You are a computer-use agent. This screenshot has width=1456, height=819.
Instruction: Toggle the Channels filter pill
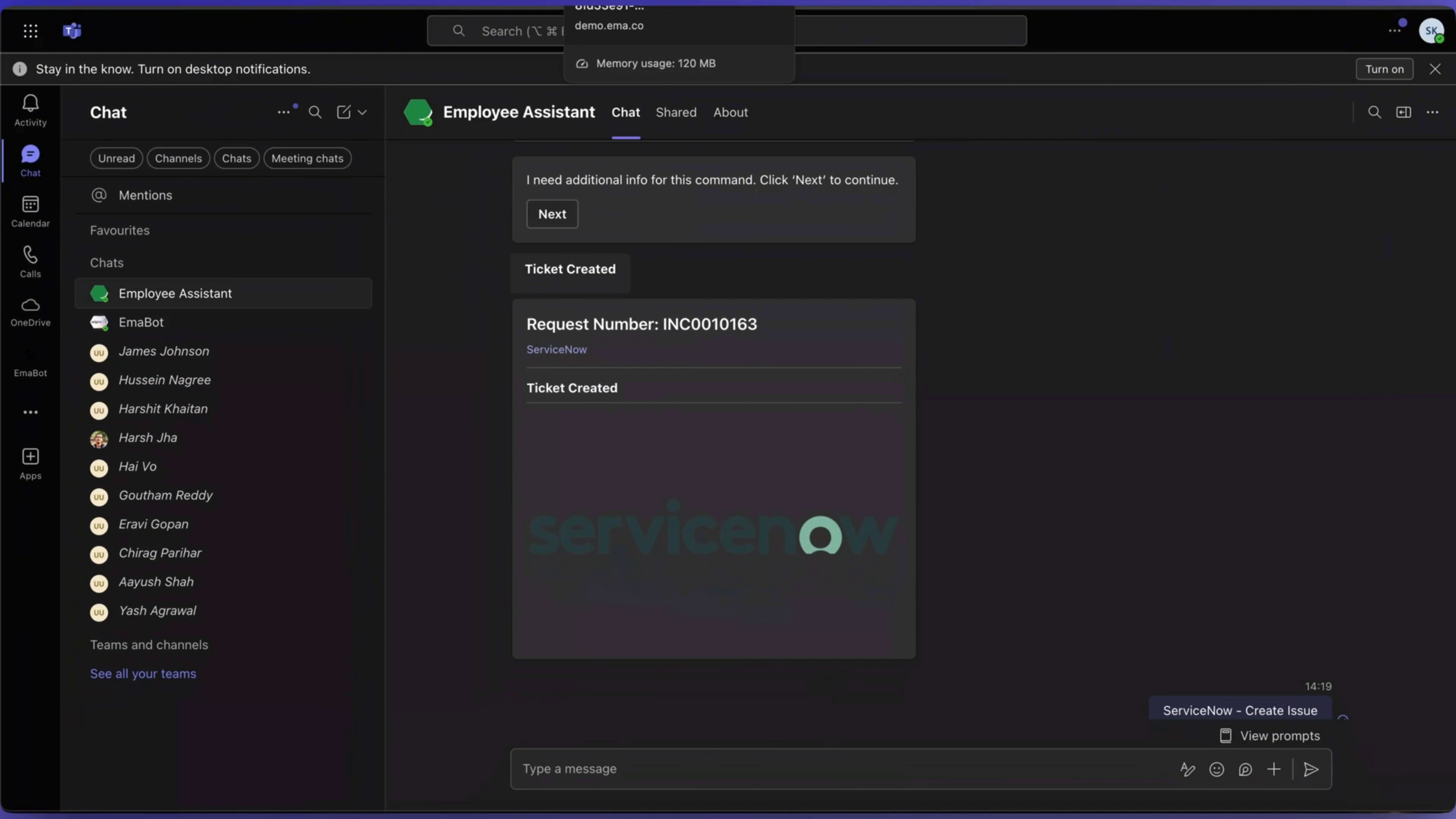click(178, 158)
